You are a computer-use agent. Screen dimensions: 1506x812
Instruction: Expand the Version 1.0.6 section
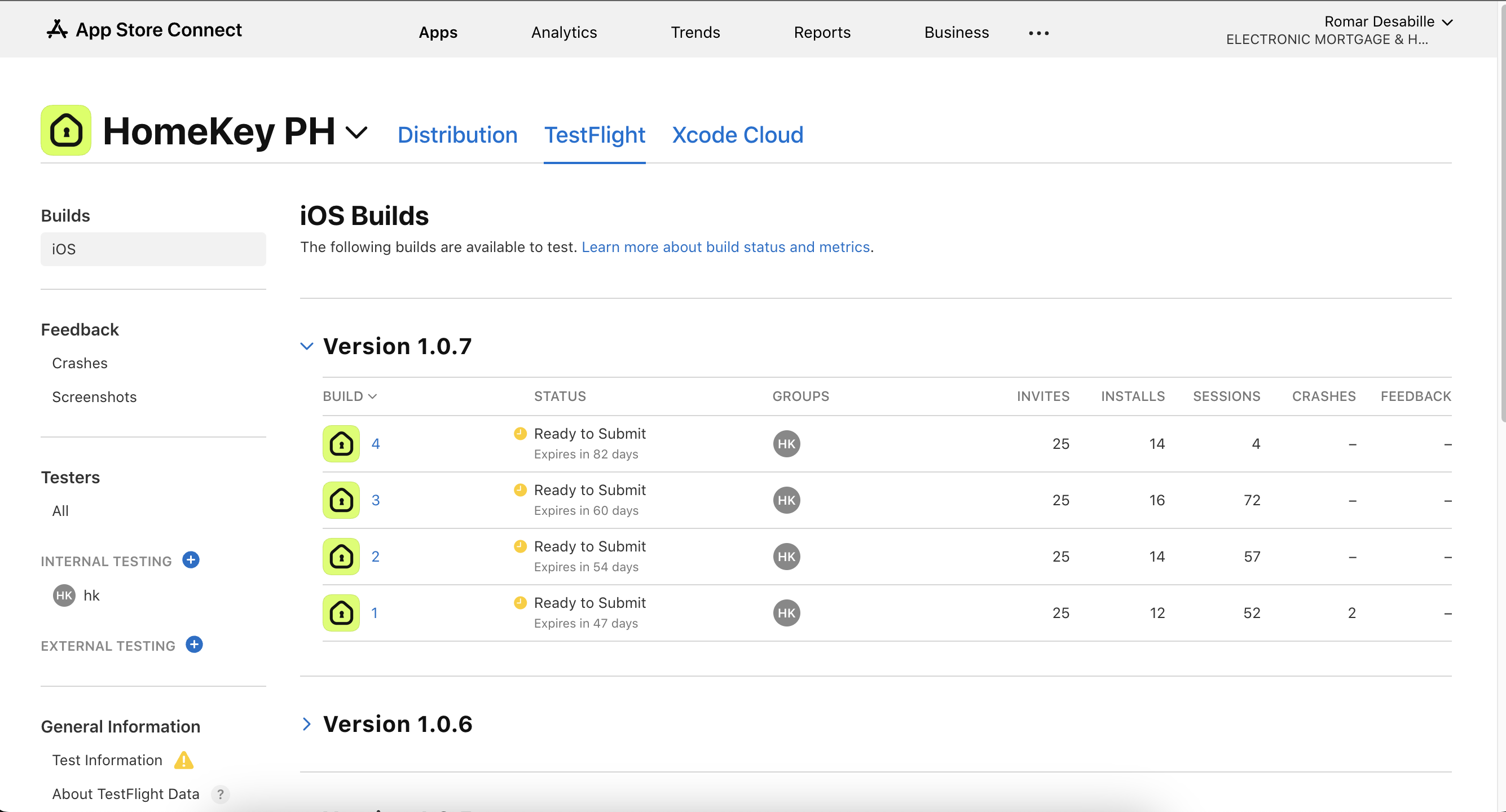click(x=307, y=723)
